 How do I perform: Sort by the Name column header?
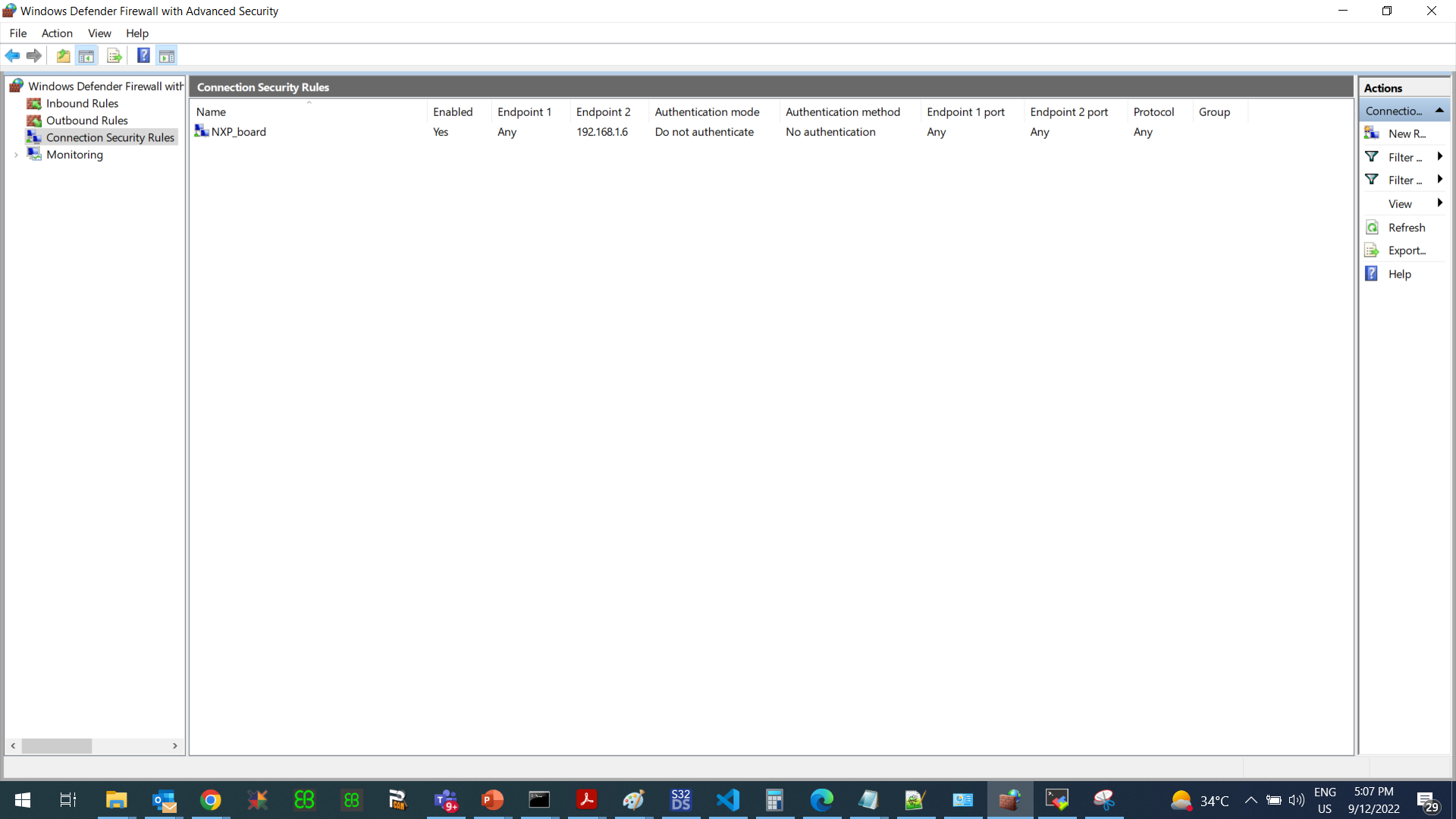(x=309, y=111)
